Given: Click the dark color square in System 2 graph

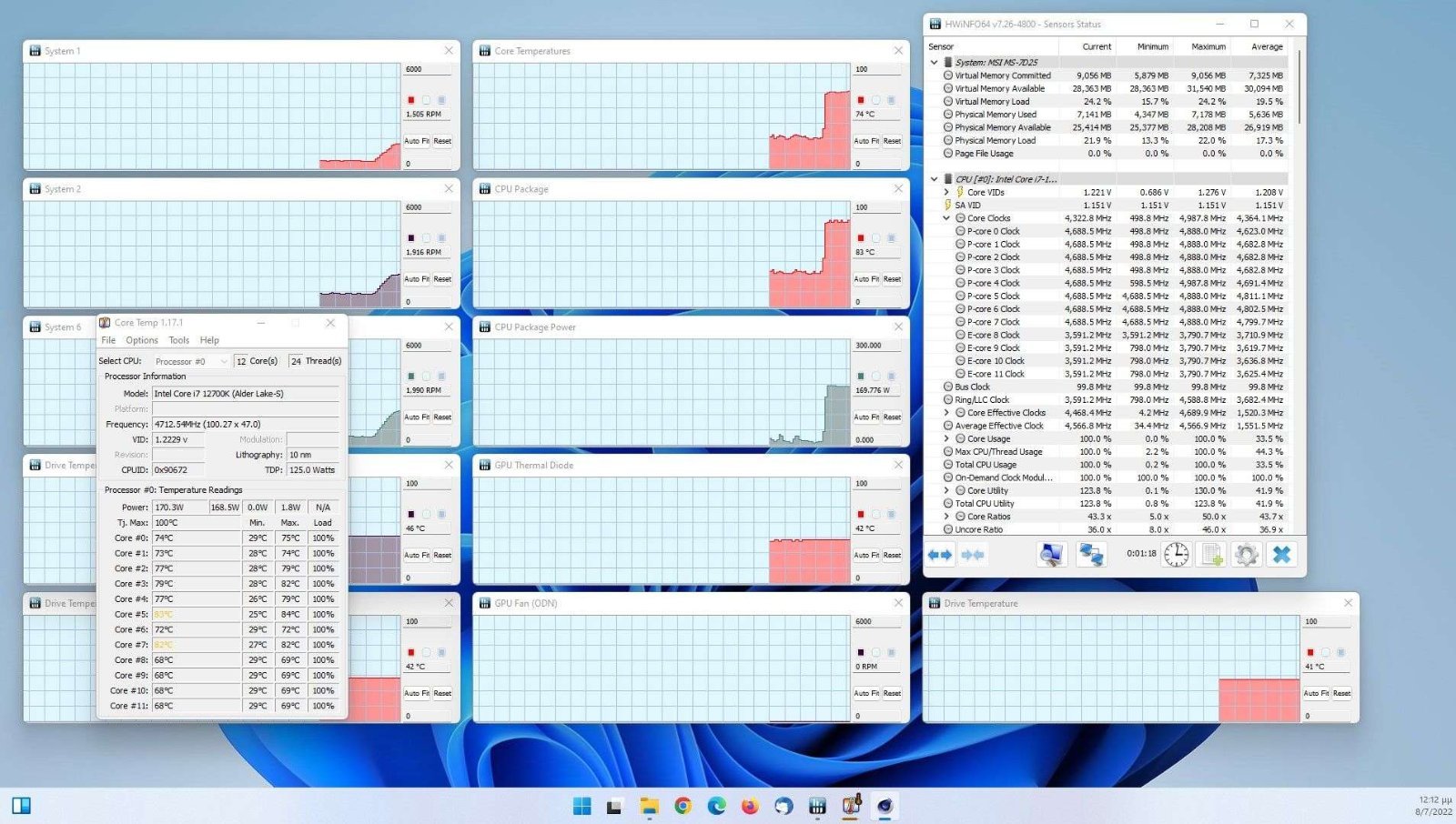Looking at the screenshot, I should coord(411,238).
